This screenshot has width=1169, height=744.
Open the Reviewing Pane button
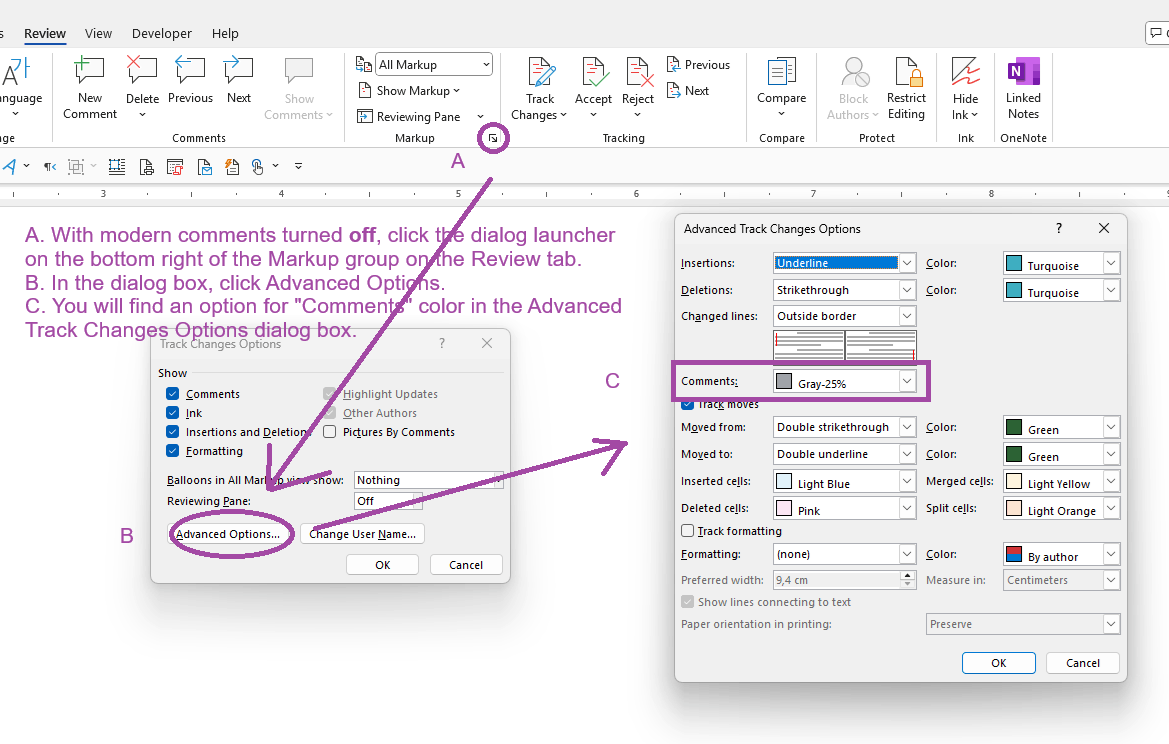[x=409, y=116]
